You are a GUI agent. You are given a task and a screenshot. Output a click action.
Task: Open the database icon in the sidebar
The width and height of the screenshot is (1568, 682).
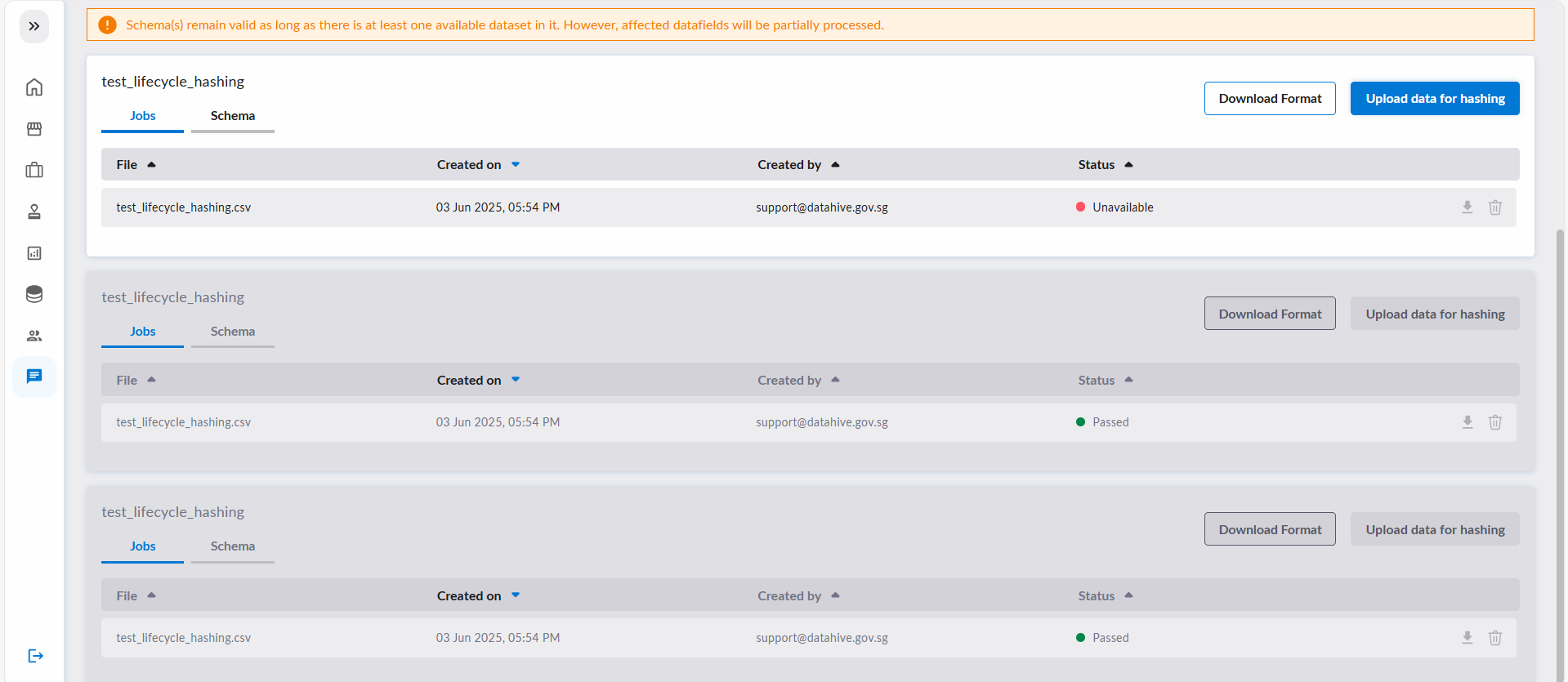(34, 294)
